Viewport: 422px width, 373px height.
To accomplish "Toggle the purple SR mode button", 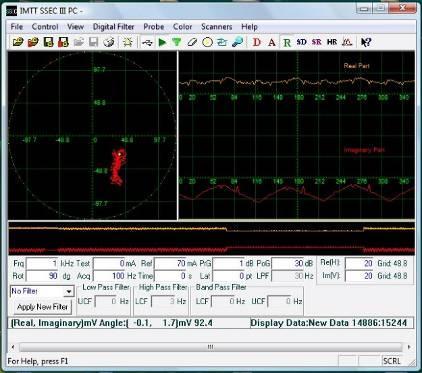I will (x=317, y=42).
